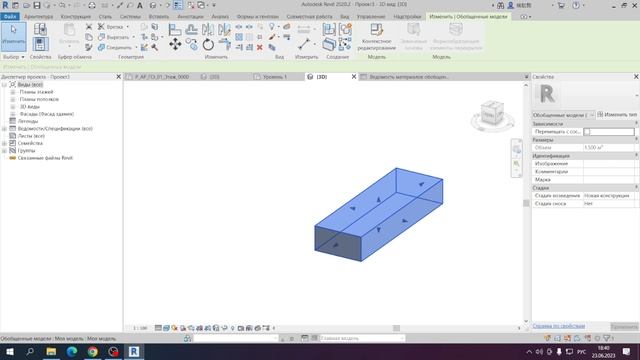Expand the 'Группы' tree node
640x360 pixels.
(4, 151)
